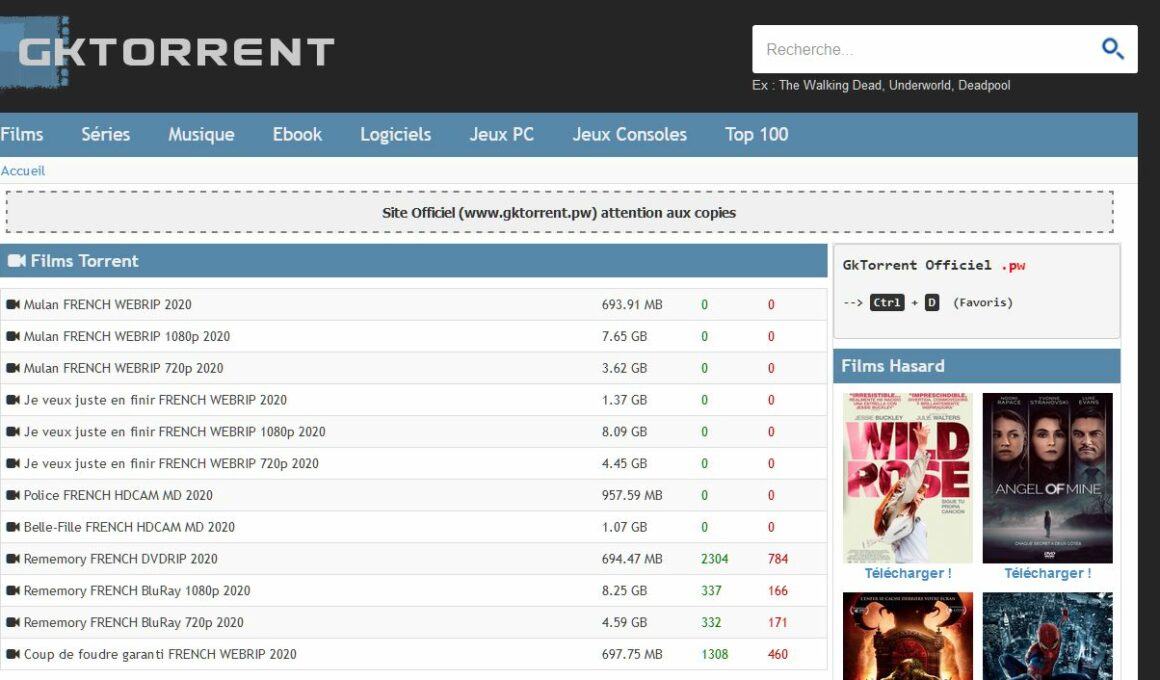
Task: Open Police FRENCH HDCAM MD 2020
Action: pos(118,495)
